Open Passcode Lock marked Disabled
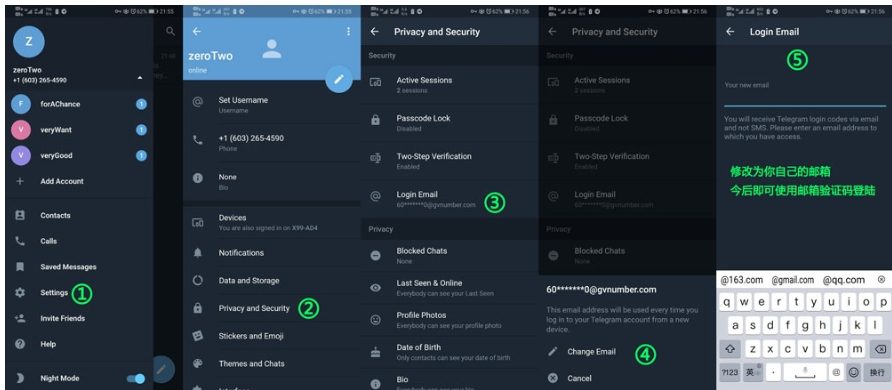 tap(449, 123)
